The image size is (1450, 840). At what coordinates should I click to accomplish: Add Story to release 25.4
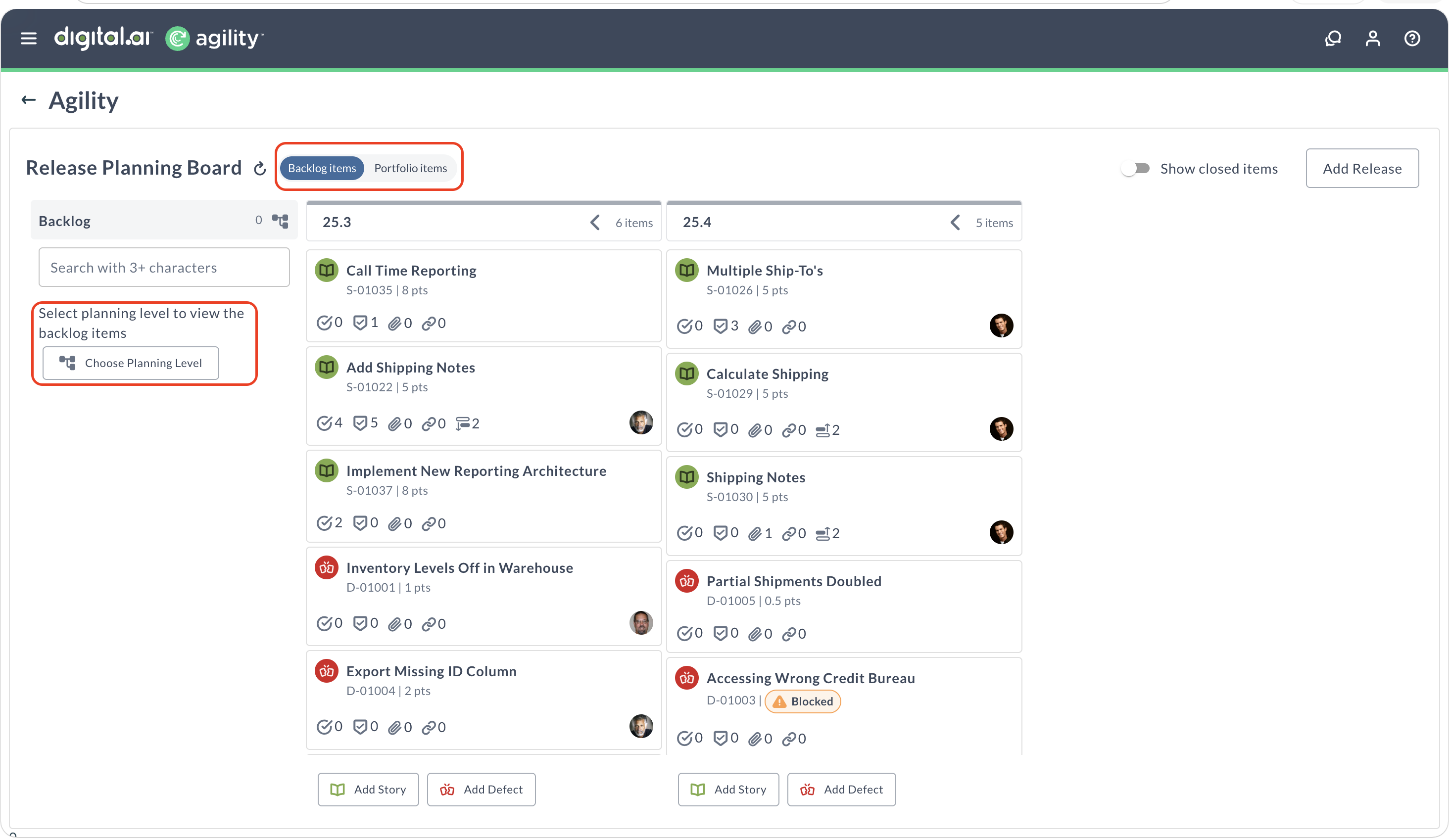tap(728, 790)
